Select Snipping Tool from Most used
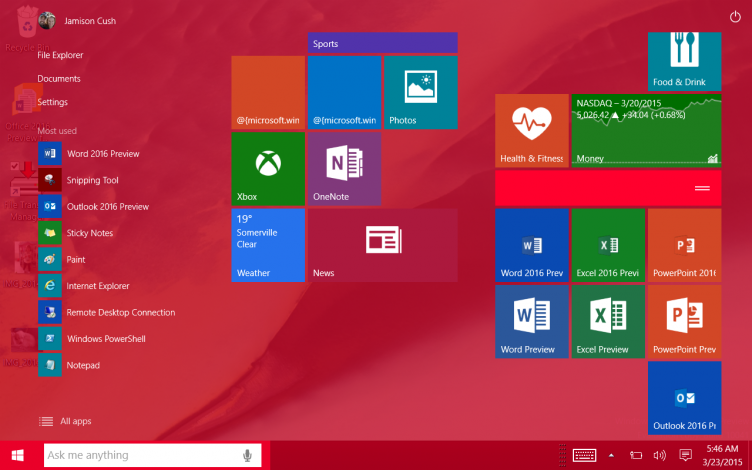 (x=92, y=180)
